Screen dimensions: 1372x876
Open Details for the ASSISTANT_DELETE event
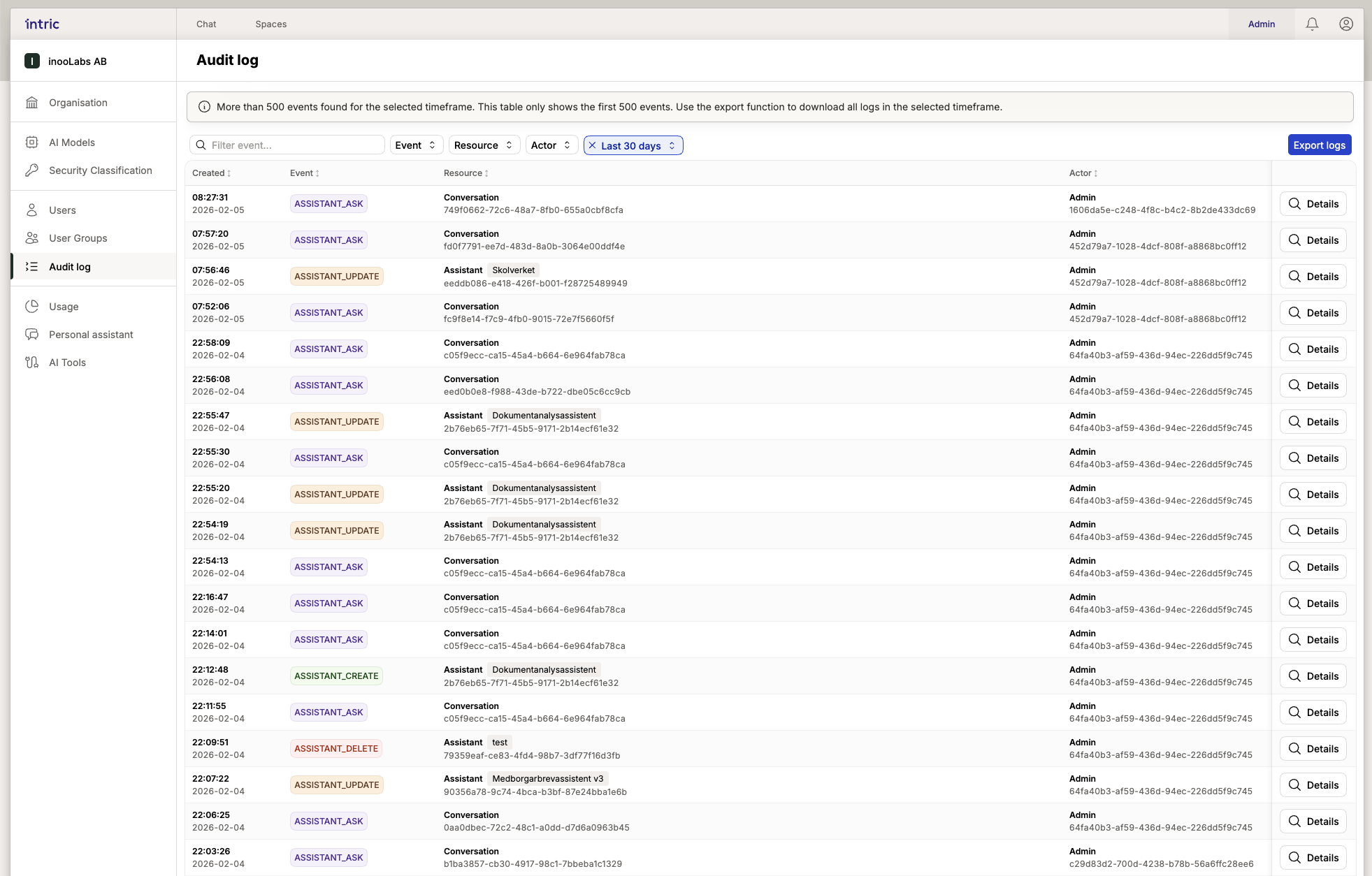[1313, 749]
